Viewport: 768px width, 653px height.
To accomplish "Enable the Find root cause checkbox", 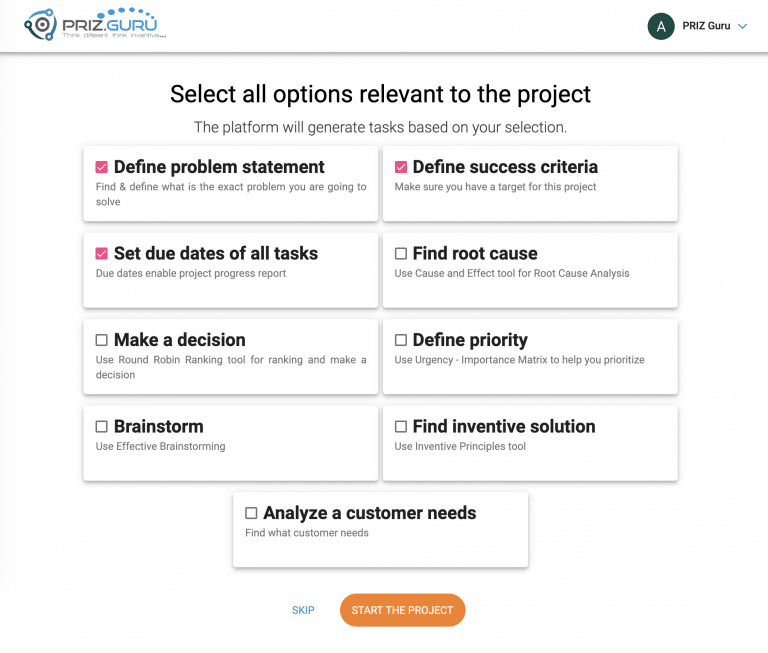I will 401,254.
